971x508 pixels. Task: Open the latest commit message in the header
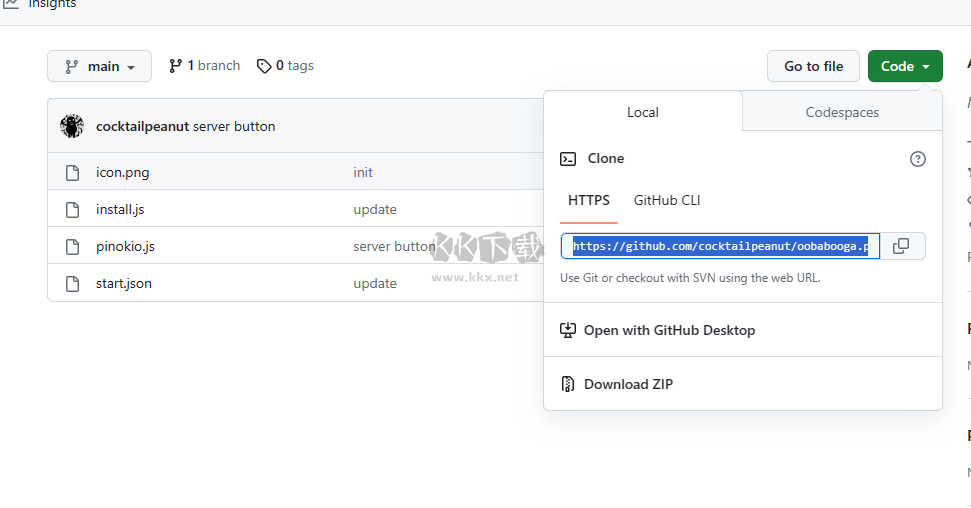(x=234, y=126)
